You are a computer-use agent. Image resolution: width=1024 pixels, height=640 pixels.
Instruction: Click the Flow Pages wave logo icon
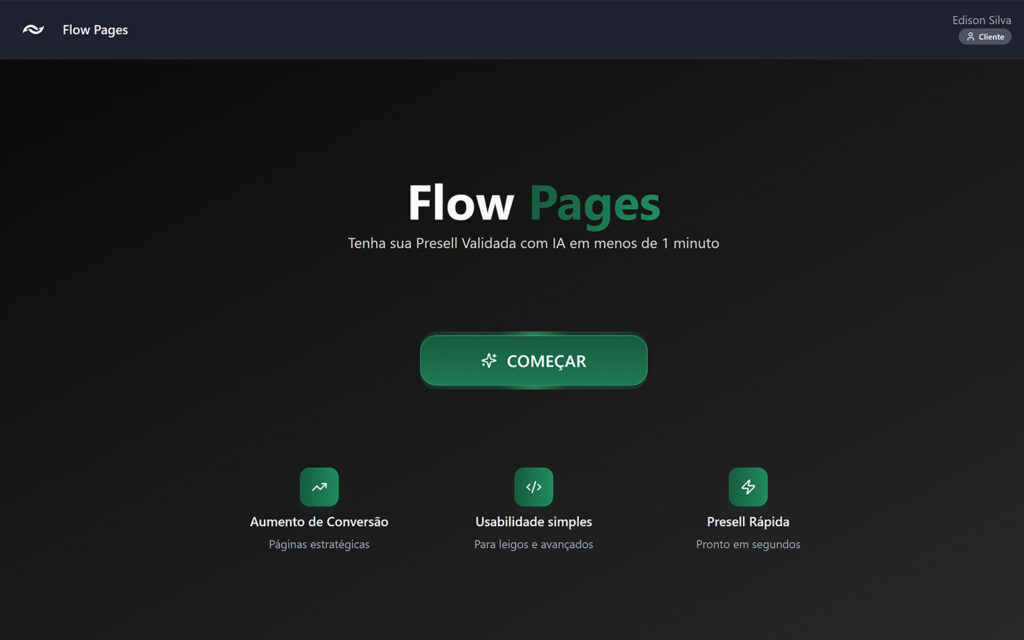(x=33, y=29)
